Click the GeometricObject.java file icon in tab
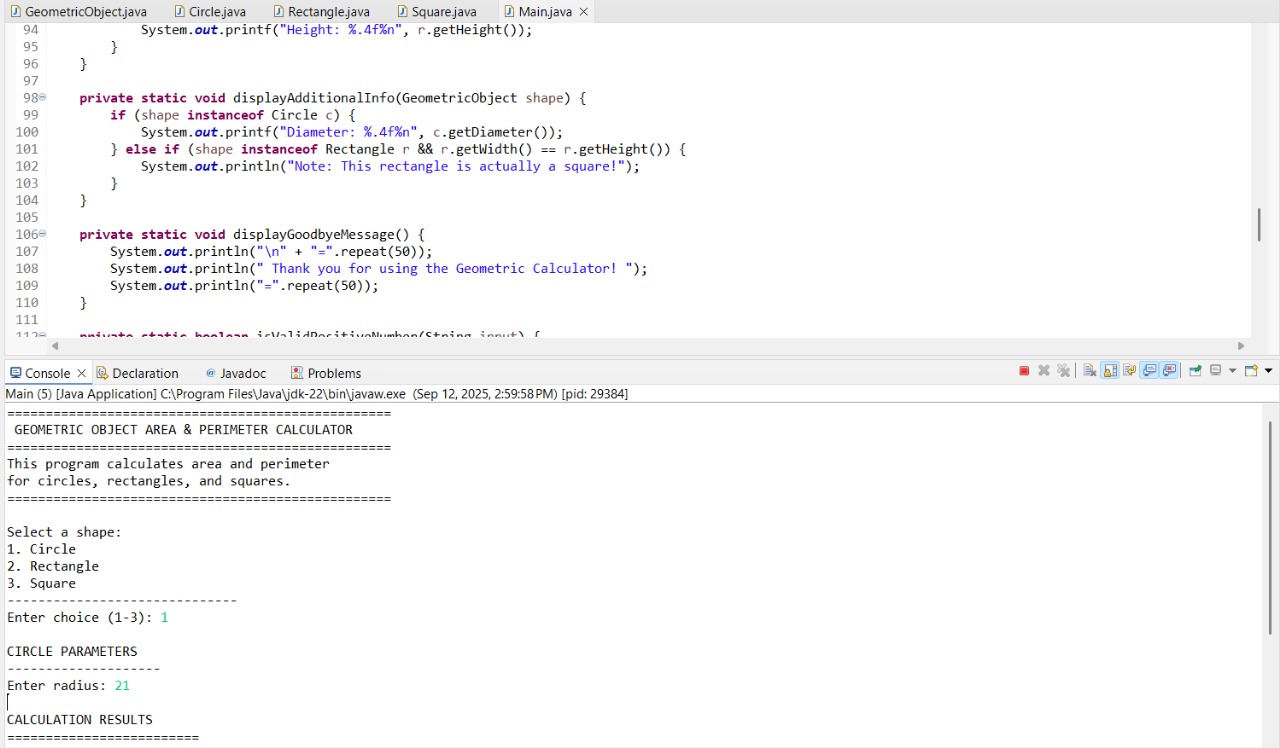 (x=15, y=12)
